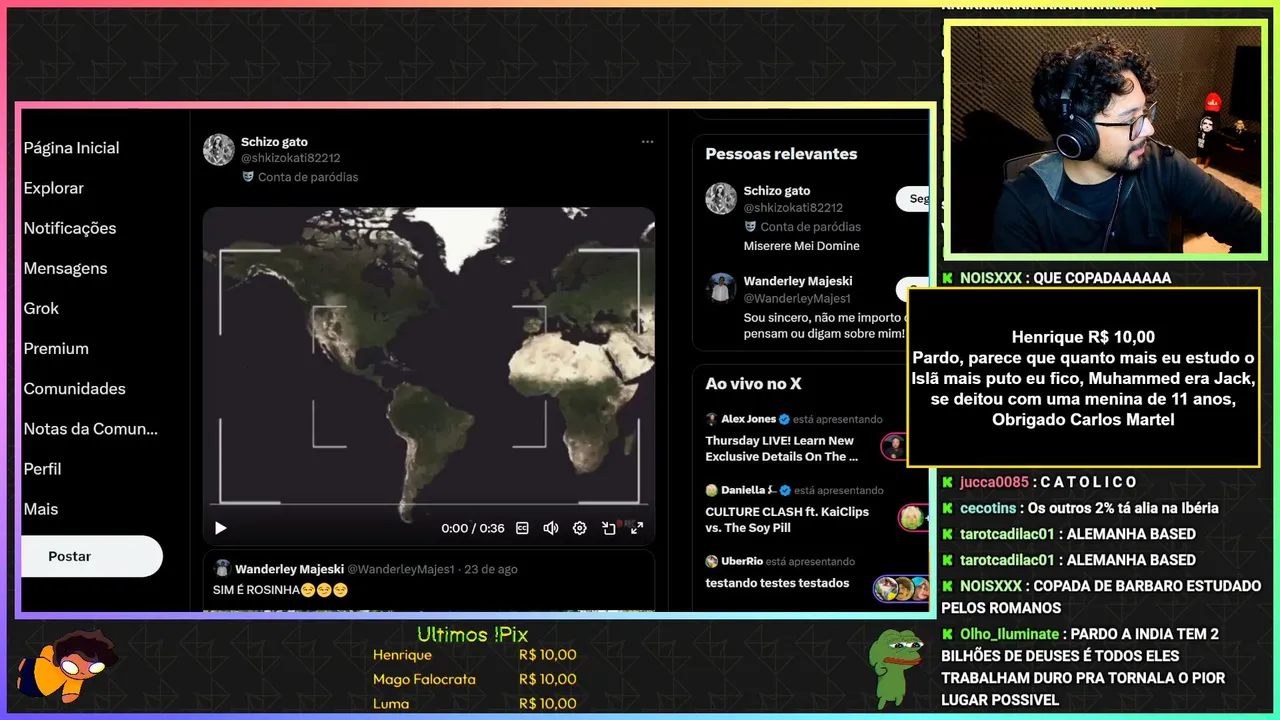
Task: Mute the video with the speaker icon
Action: (x=550, y=528)
